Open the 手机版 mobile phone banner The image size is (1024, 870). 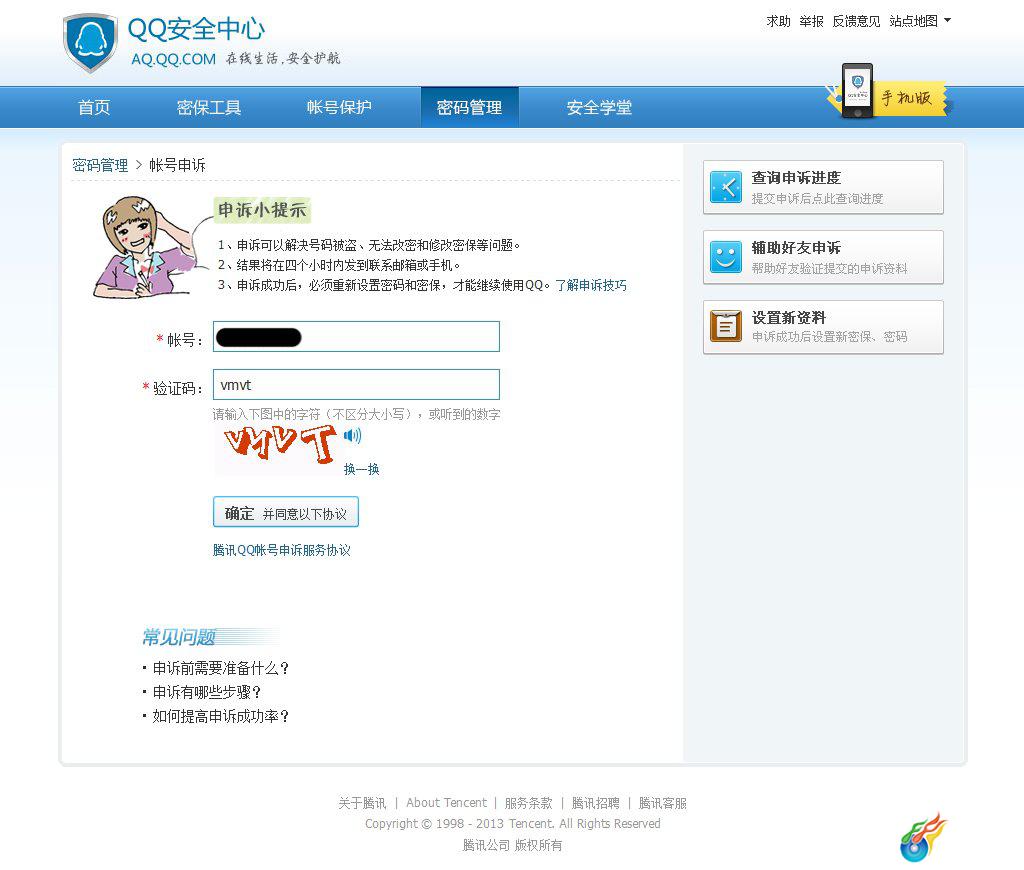coord(887,93)
